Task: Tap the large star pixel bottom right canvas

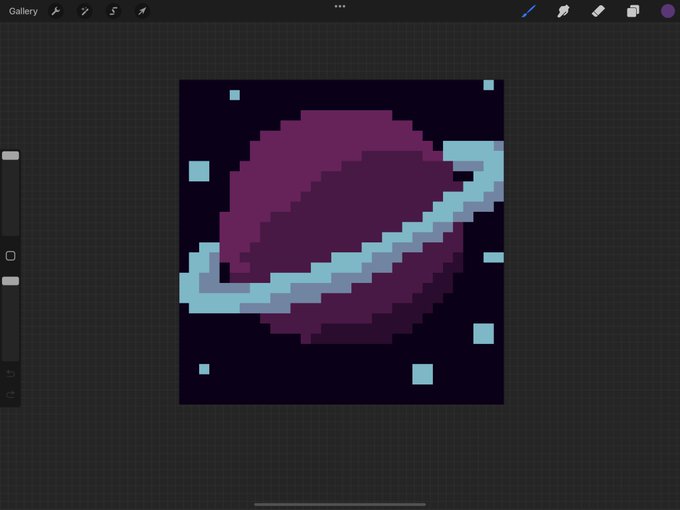Action: point(484,333)
